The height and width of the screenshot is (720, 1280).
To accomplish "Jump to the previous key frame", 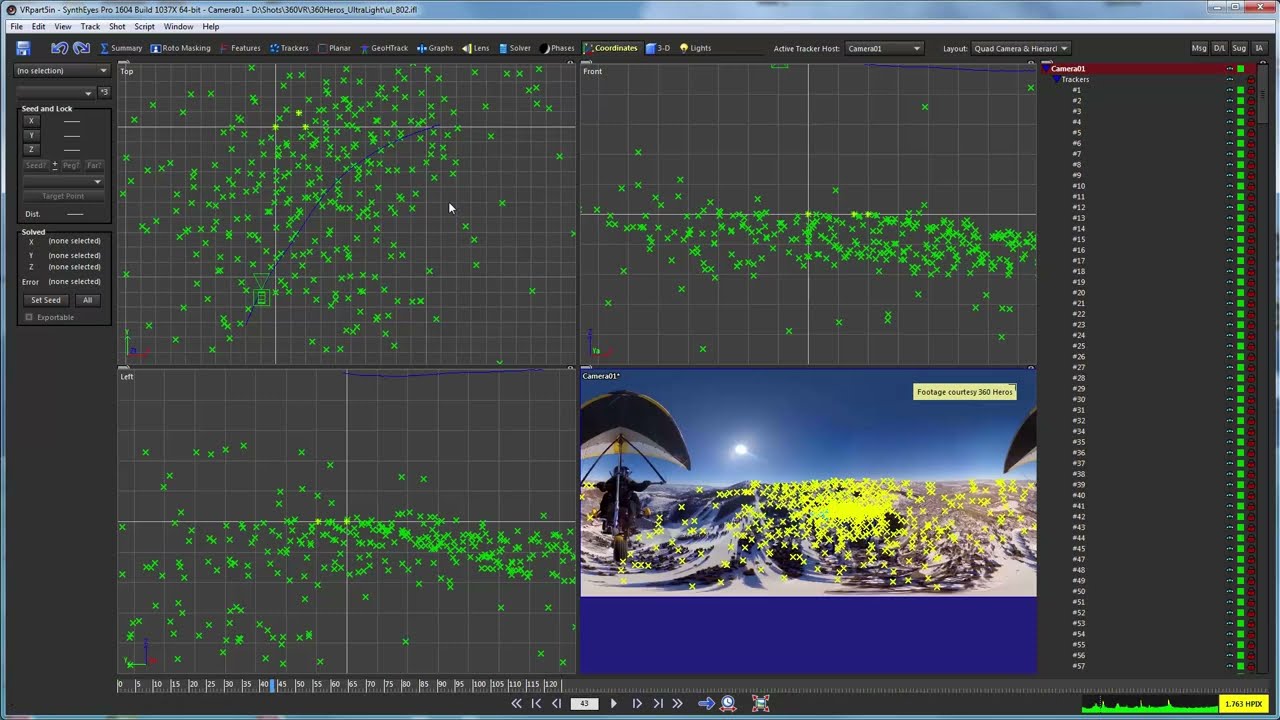I will 536,704.
